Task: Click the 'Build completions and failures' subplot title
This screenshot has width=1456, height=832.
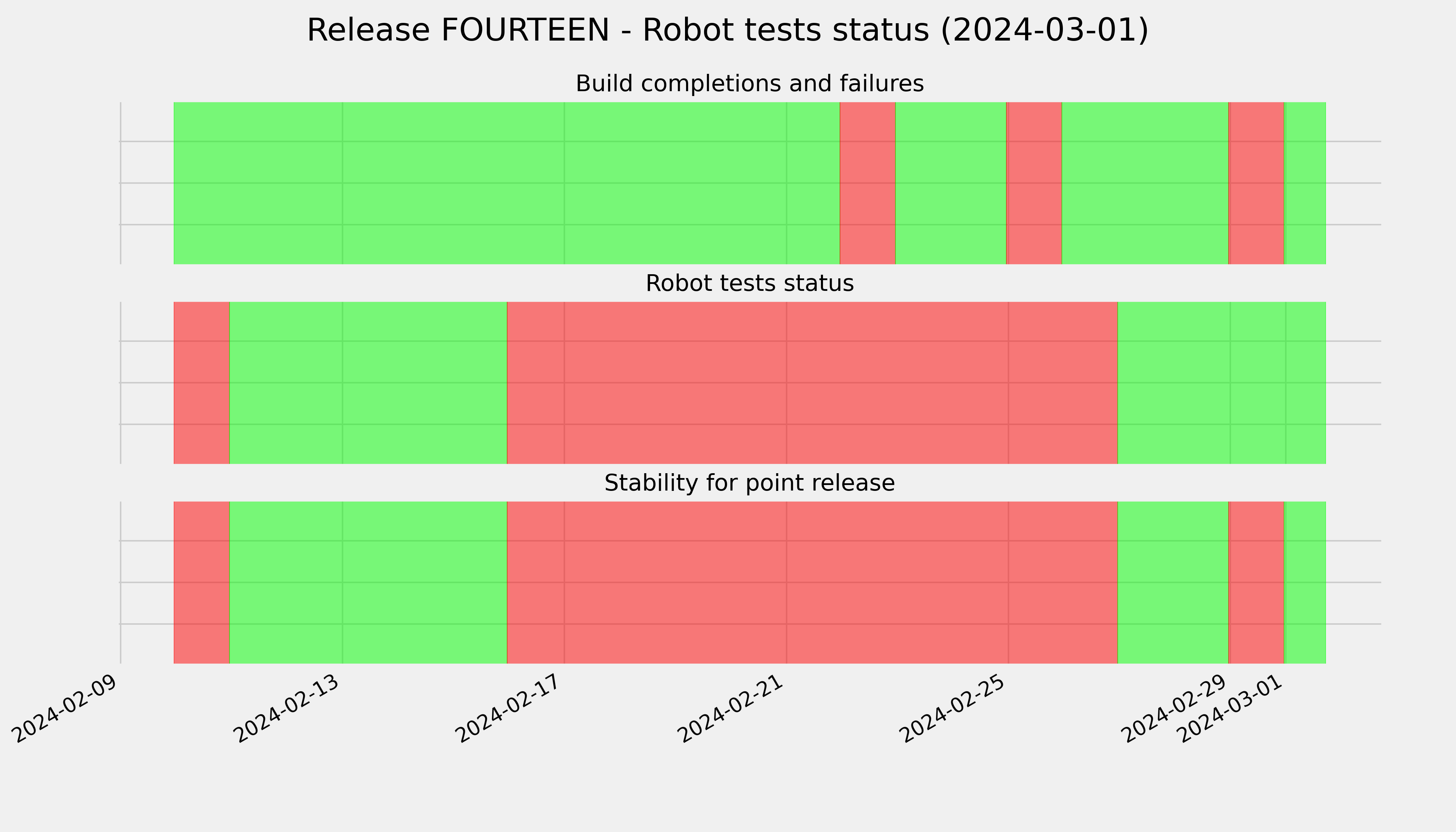Action: click(x=750, y=84)
